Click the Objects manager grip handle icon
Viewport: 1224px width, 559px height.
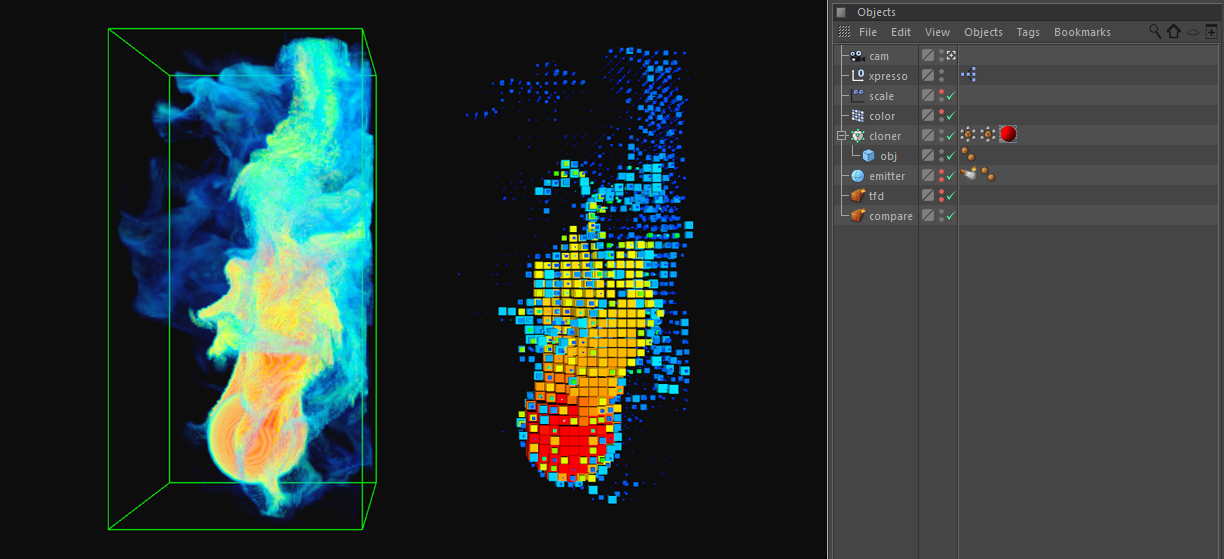coord(844,32)
